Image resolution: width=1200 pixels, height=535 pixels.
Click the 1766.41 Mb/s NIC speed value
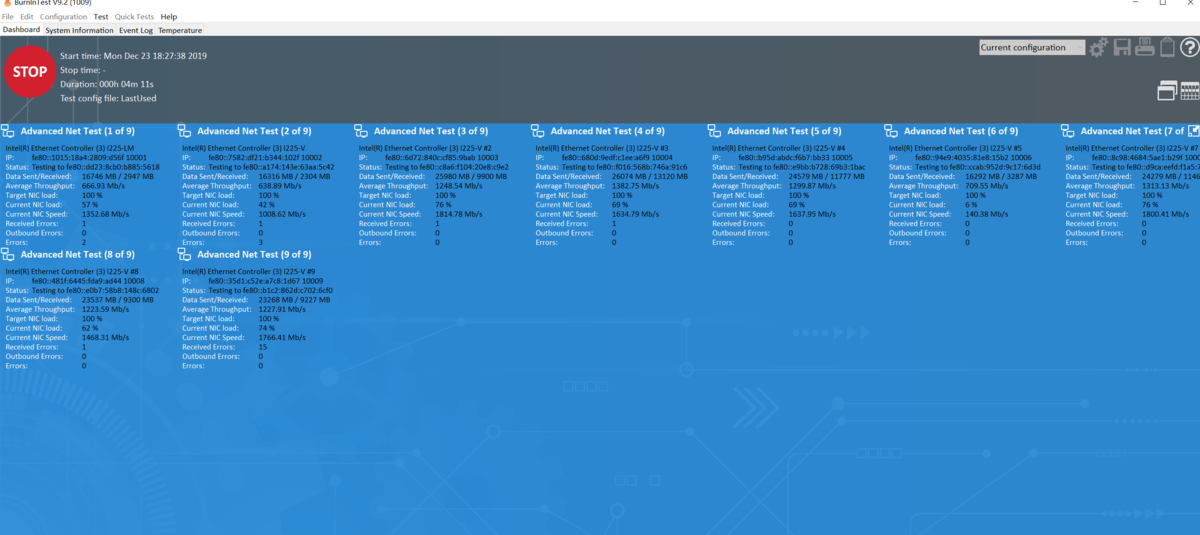[284, 337]
